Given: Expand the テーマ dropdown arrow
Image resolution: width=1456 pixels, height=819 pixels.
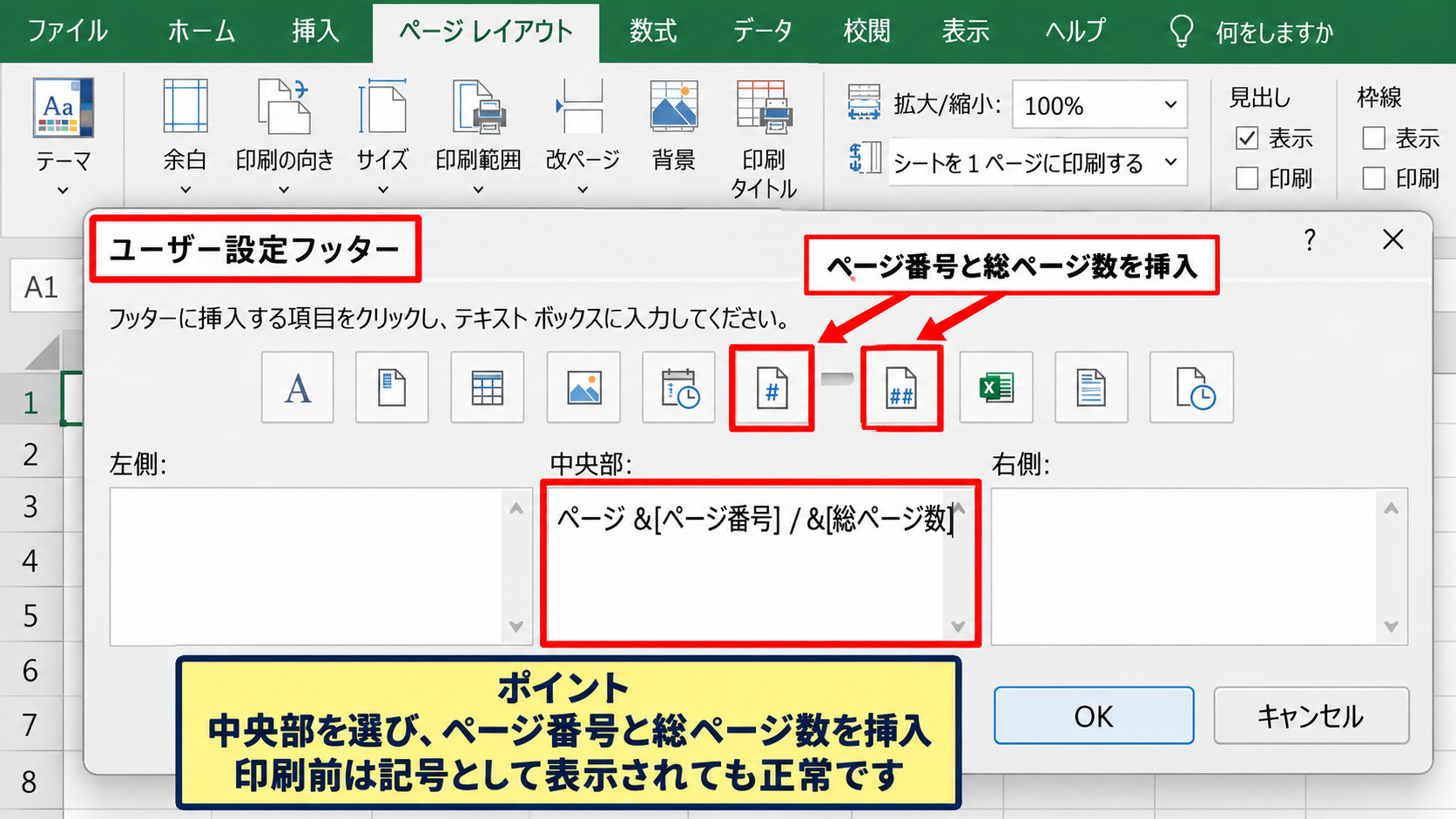Looking at the screenshot, I should tap(63, 190).
